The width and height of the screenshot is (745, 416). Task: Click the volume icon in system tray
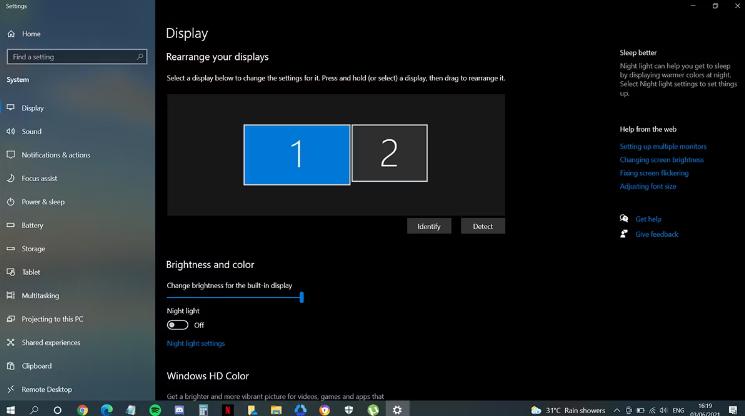coord(663,410)
